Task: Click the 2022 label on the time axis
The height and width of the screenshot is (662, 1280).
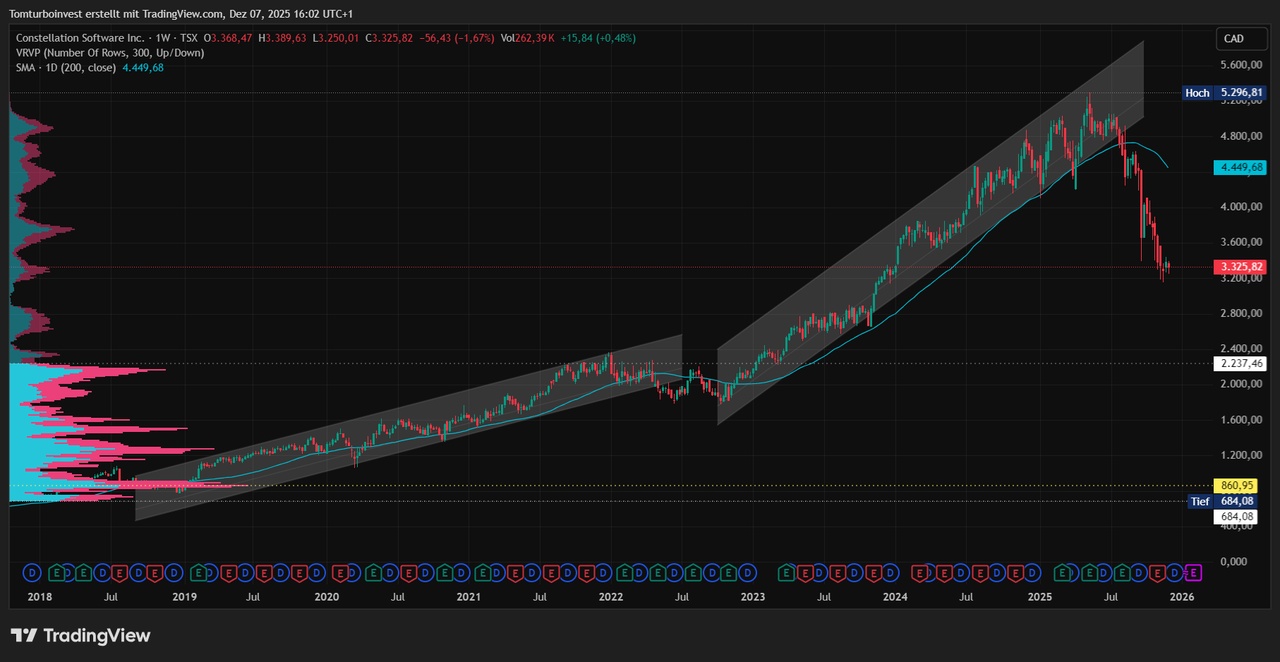Action: [x=611, y=597]
